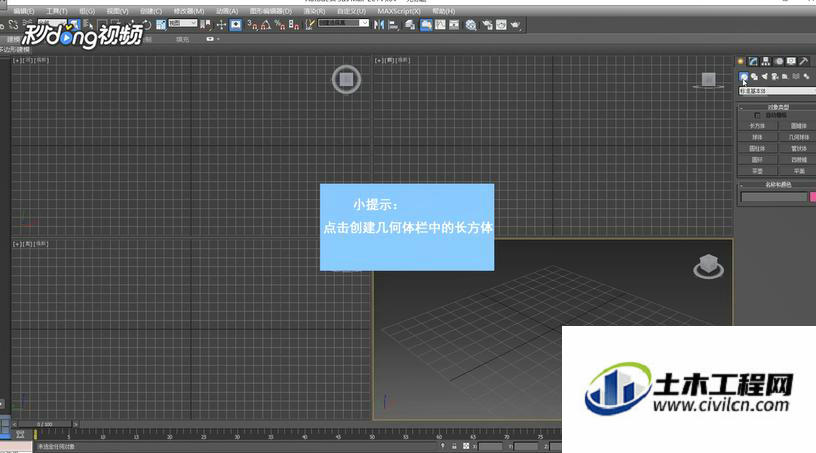Open the 动画(A) menu
The height and width of the screenshot is (453, 816).
click(227, 11)
